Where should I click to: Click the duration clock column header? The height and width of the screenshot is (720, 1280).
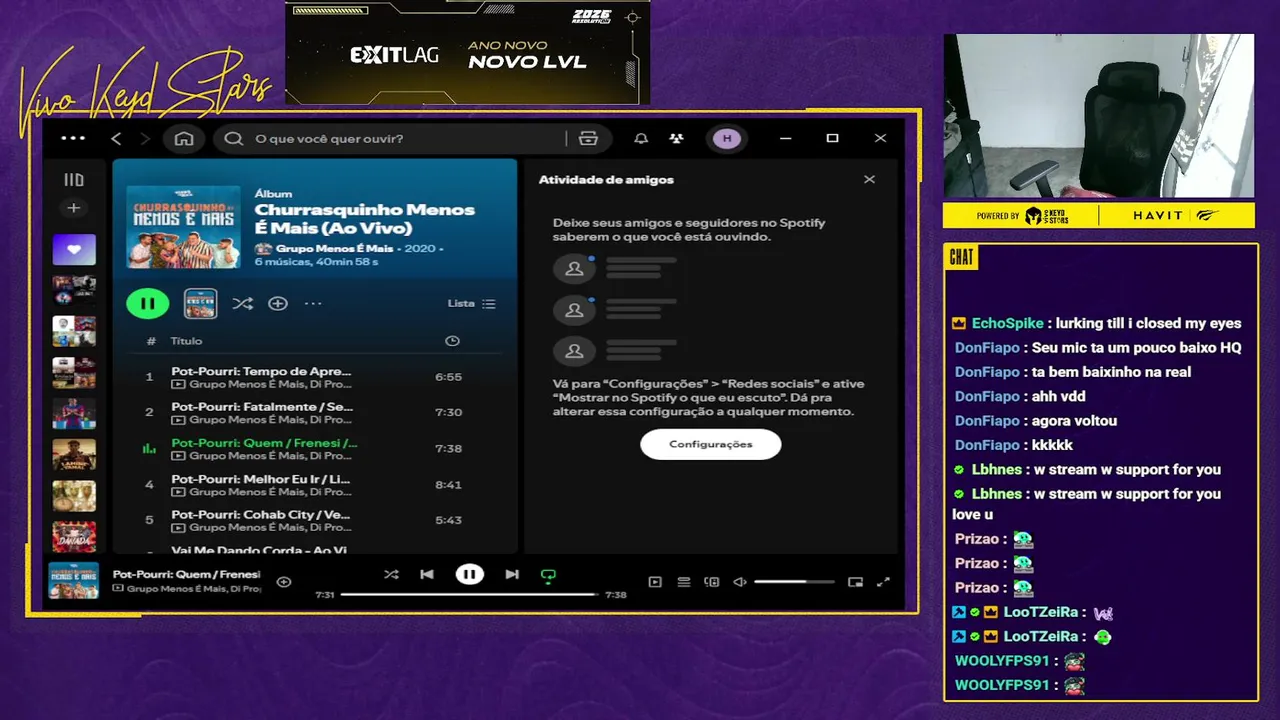(452, 341)
